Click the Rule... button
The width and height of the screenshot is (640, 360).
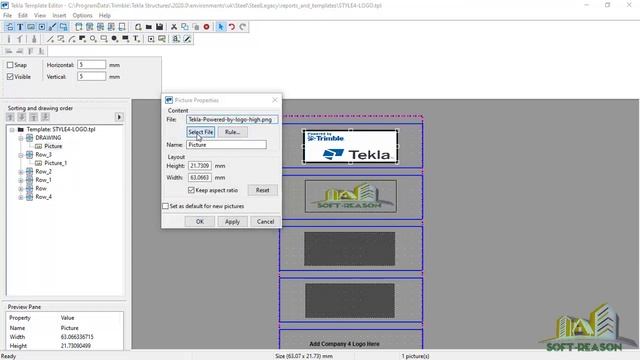tap(232, 132)
